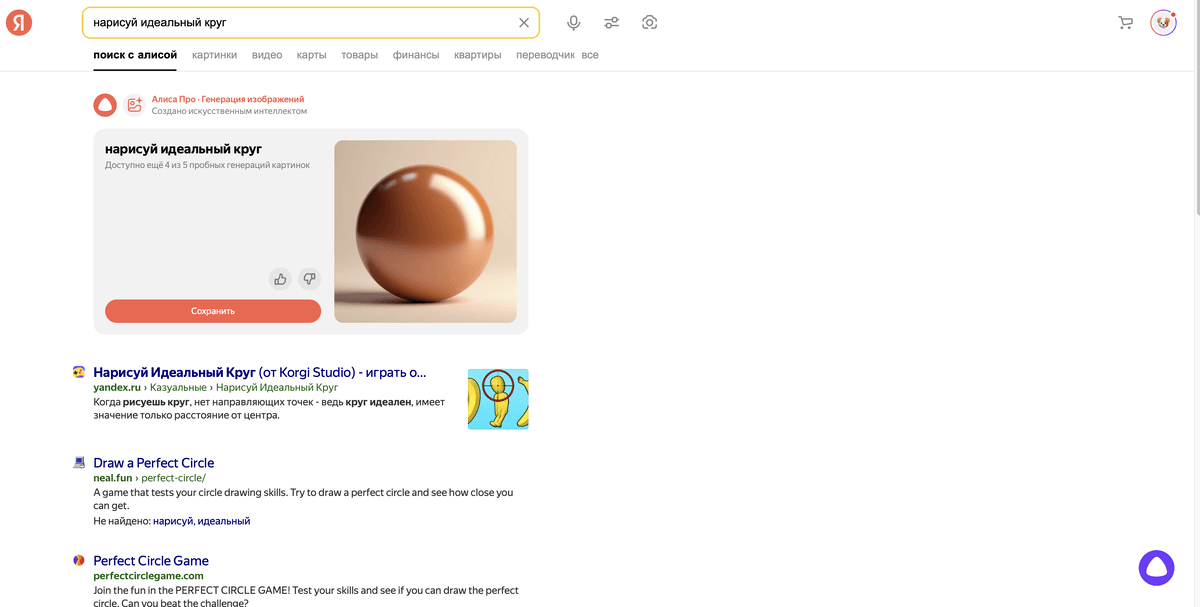Click the Korgi Studio game thumbnail

pos(498,399)
